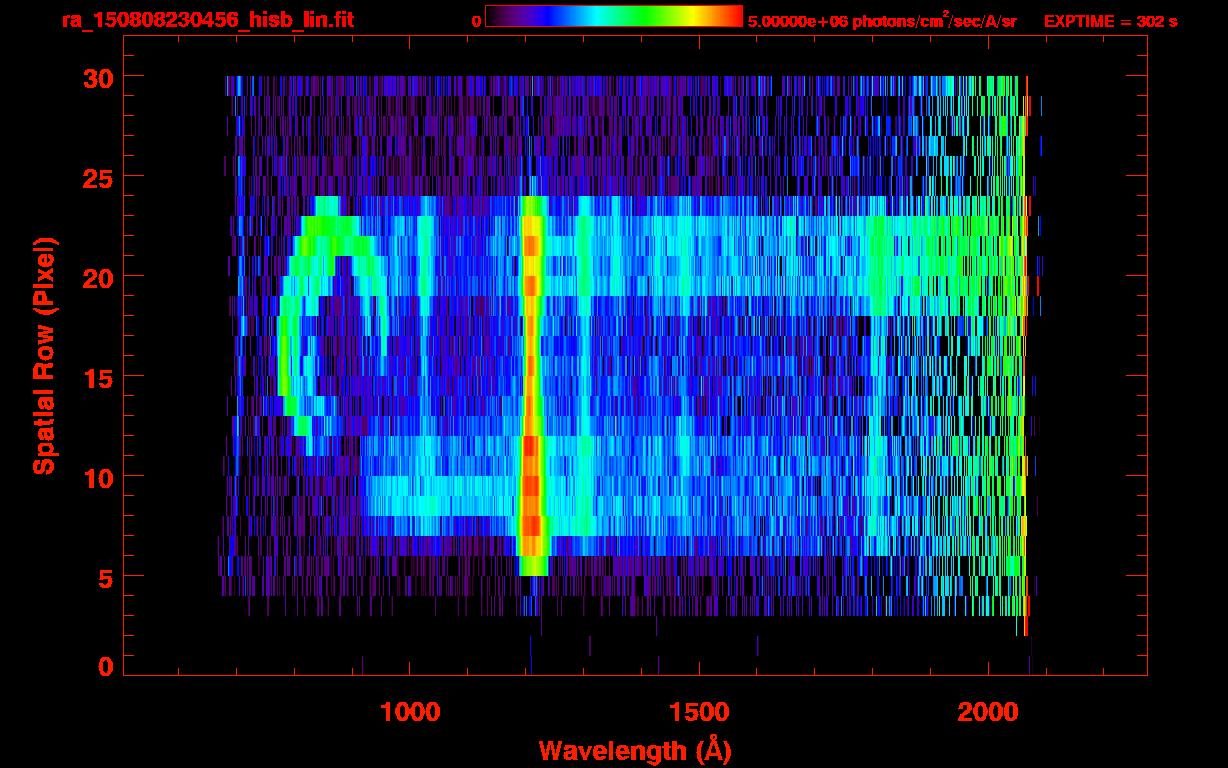
Task: Click the color scale bar legend
Action: pyautogui.click(x=614, y=17)
